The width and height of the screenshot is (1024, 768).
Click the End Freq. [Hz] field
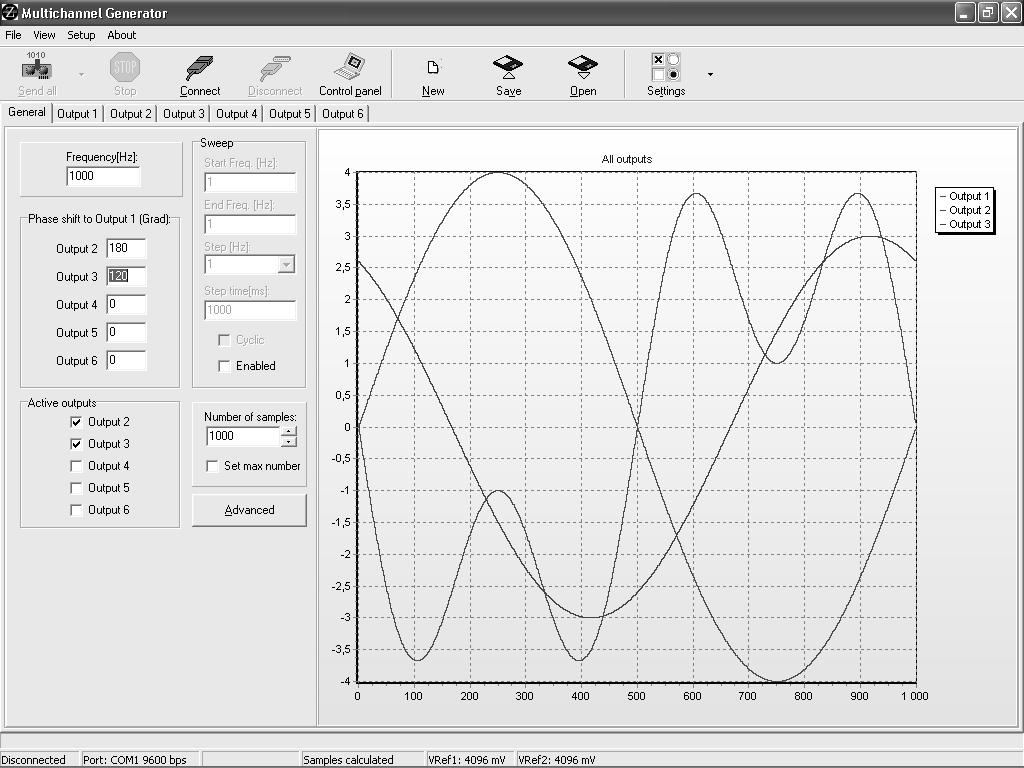tap(250, 224)
